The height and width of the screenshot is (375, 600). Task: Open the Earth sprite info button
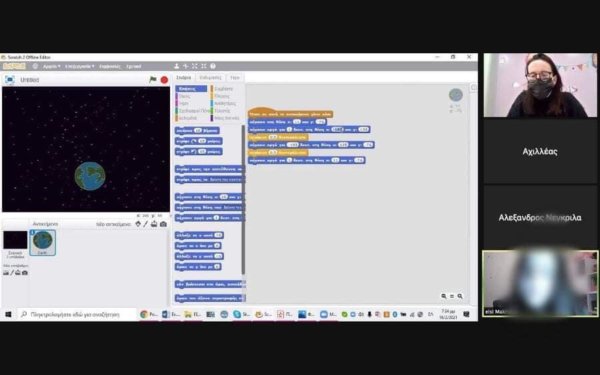click(x=33, y=232)
